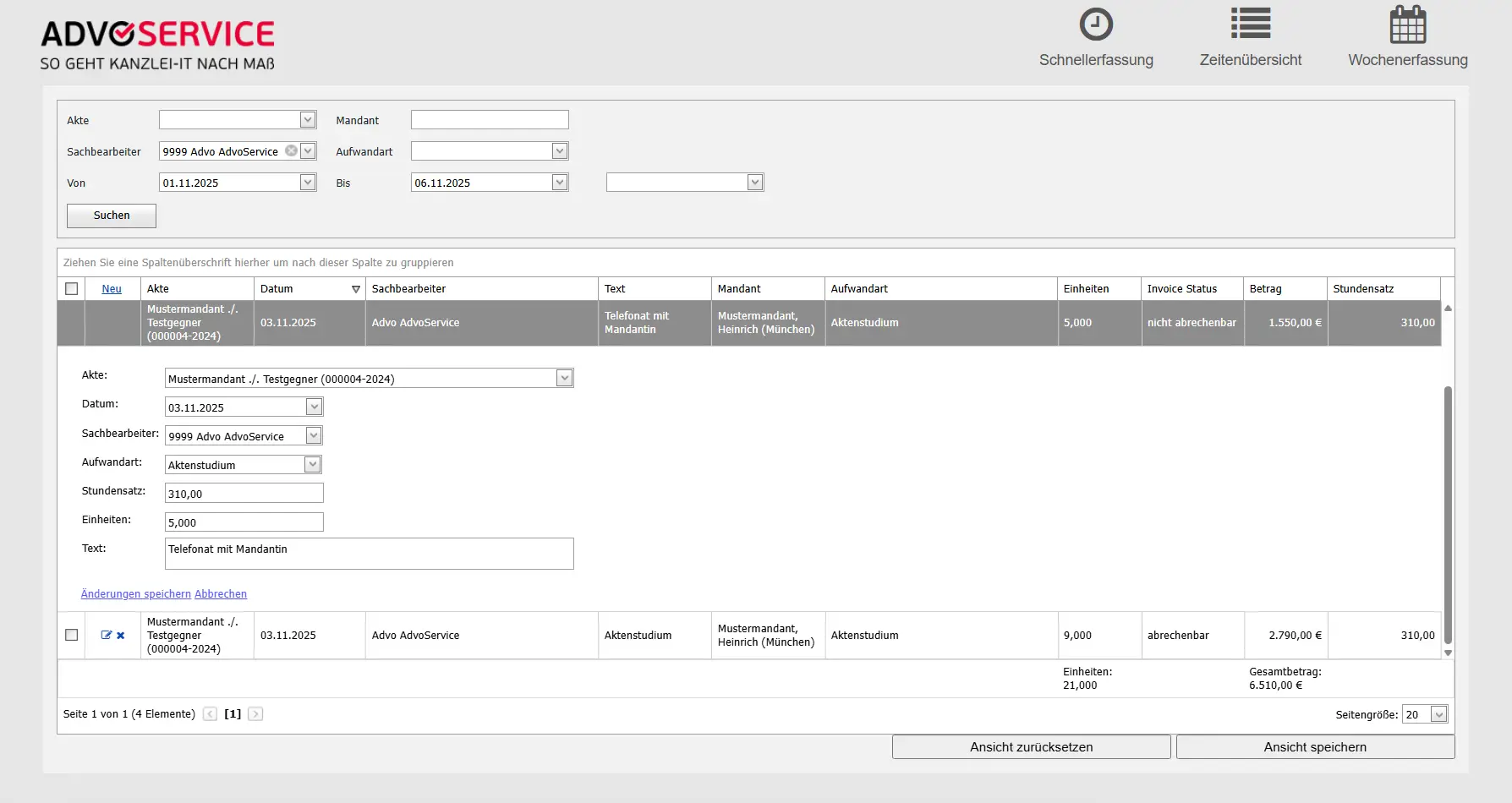
Task: Click the previous page arrow
Action: (x=210, y=713)
